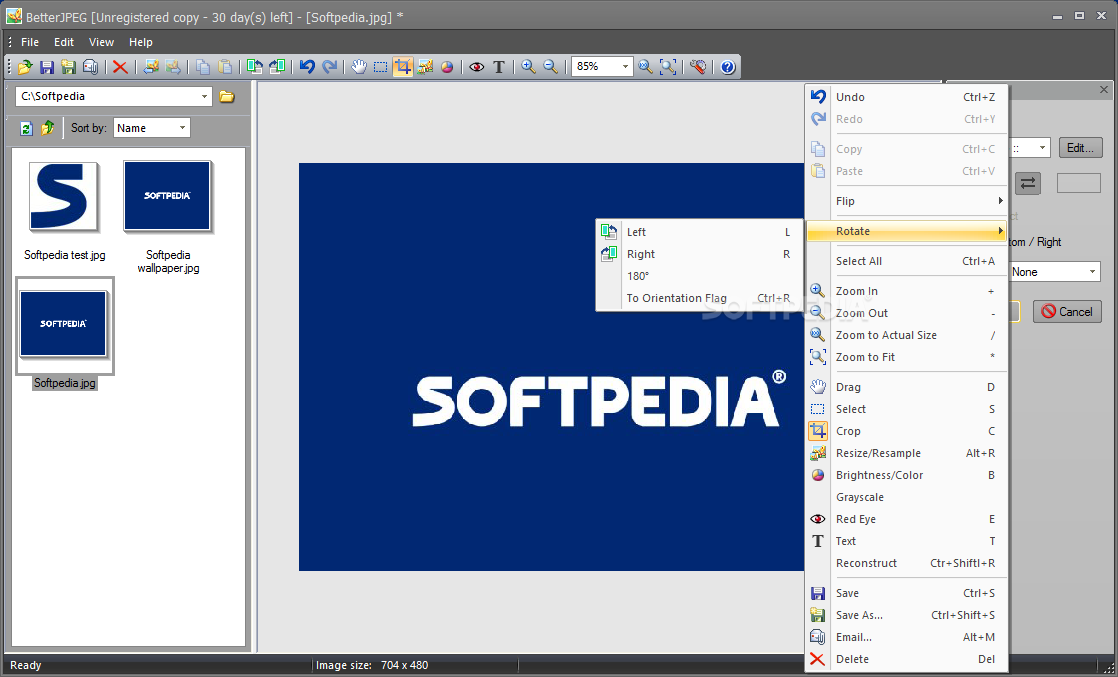This screenshot has height=677, width=1118.
Task: Click Email... in the context menu
Action: point(906,637)
